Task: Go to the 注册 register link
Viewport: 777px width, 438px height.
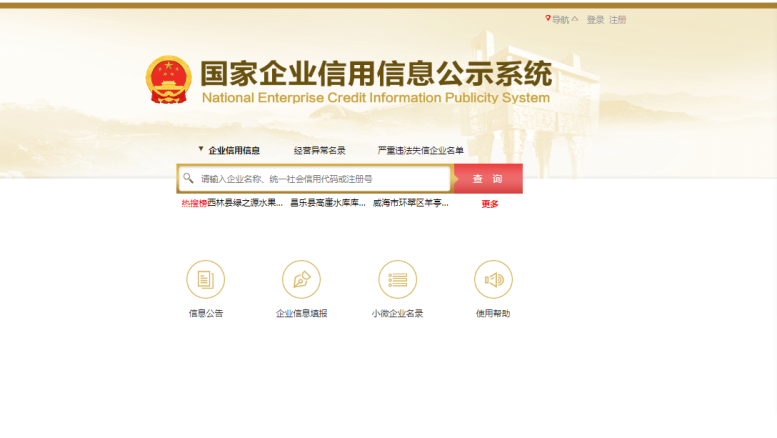Action: [x=618, y=20]
